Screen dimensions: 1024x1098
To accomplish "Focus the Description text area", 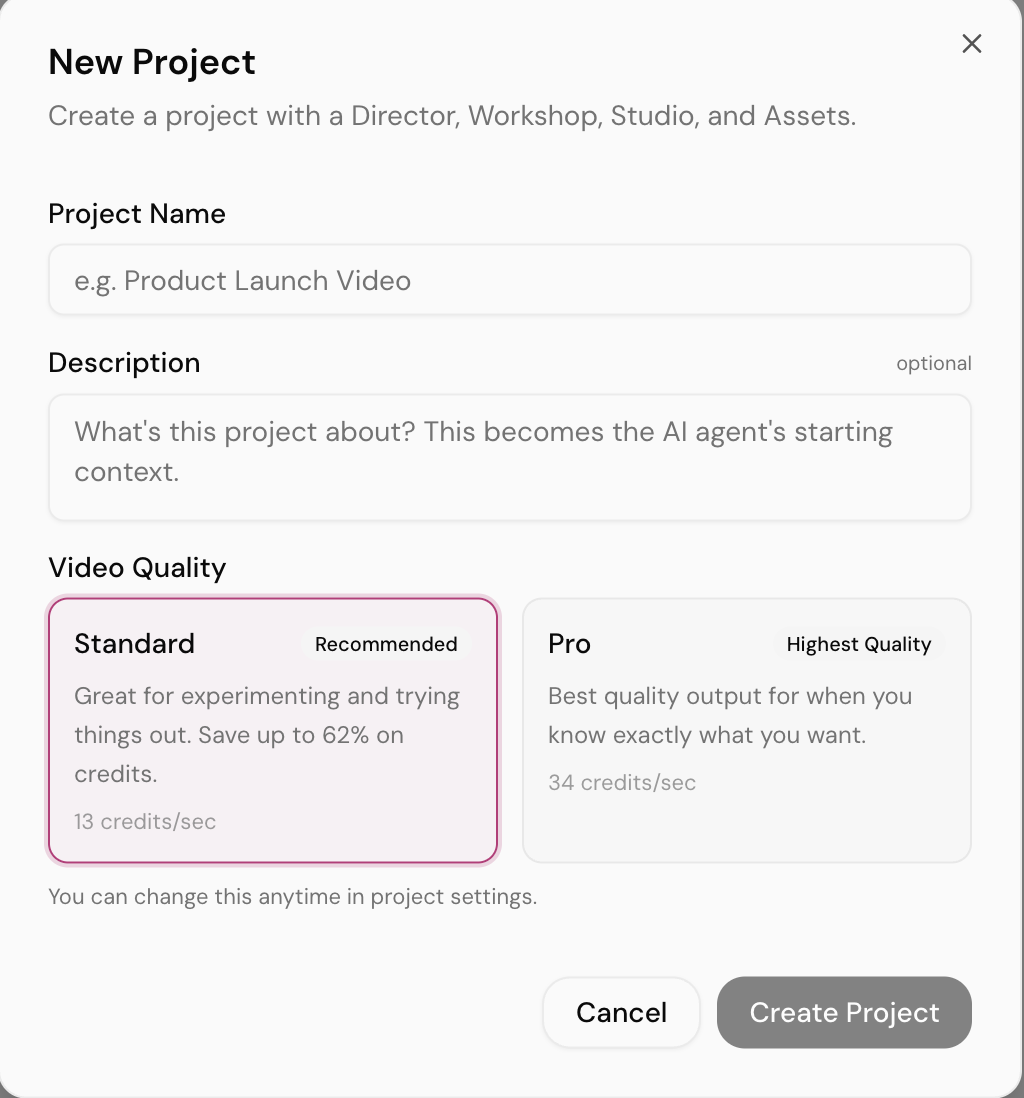I will point(510,457).
